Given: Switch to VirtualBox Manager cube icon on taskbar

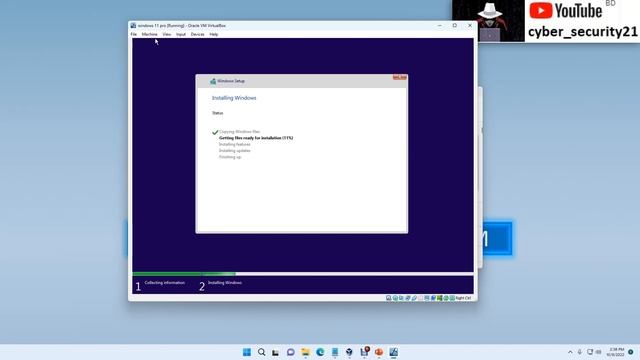Looking at the screenshot, I should 349,352.
